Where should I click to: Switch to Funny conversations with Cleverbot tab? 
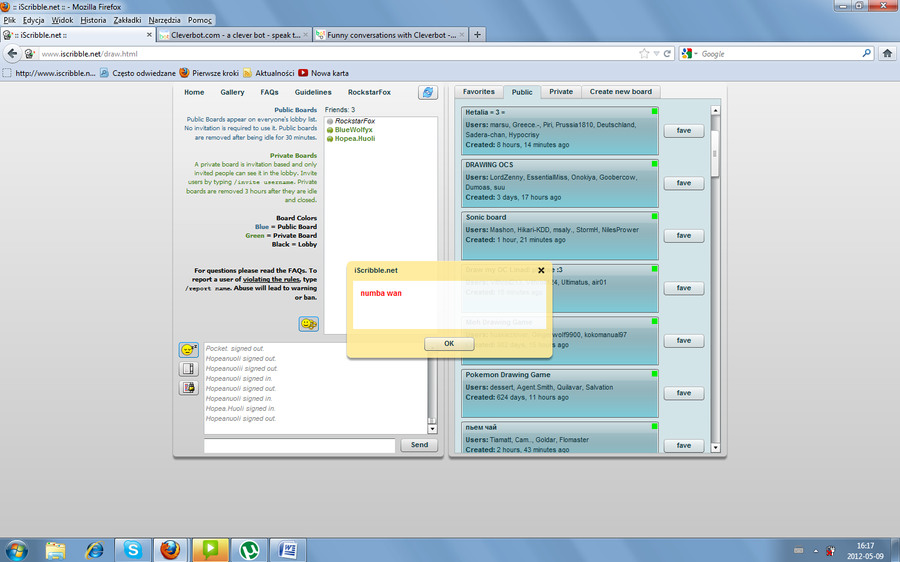(391, 35)
